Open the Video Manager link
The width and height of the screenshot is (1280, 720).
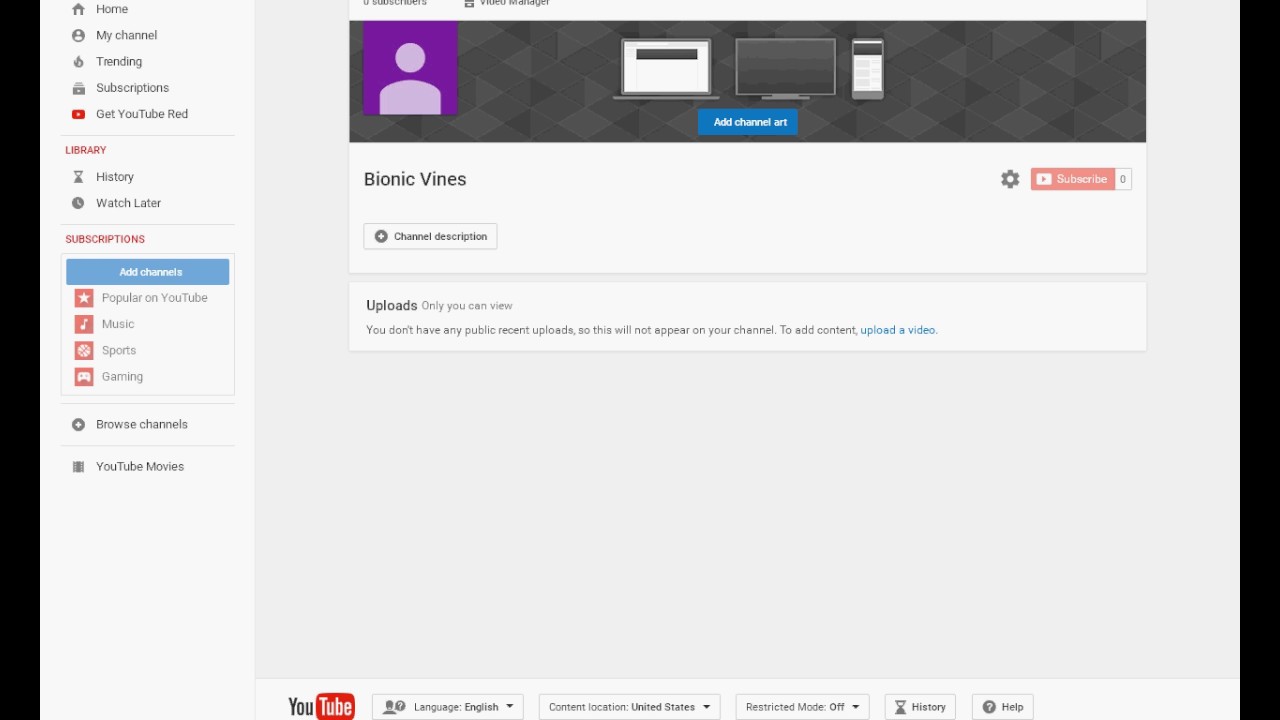click(507, 3)
